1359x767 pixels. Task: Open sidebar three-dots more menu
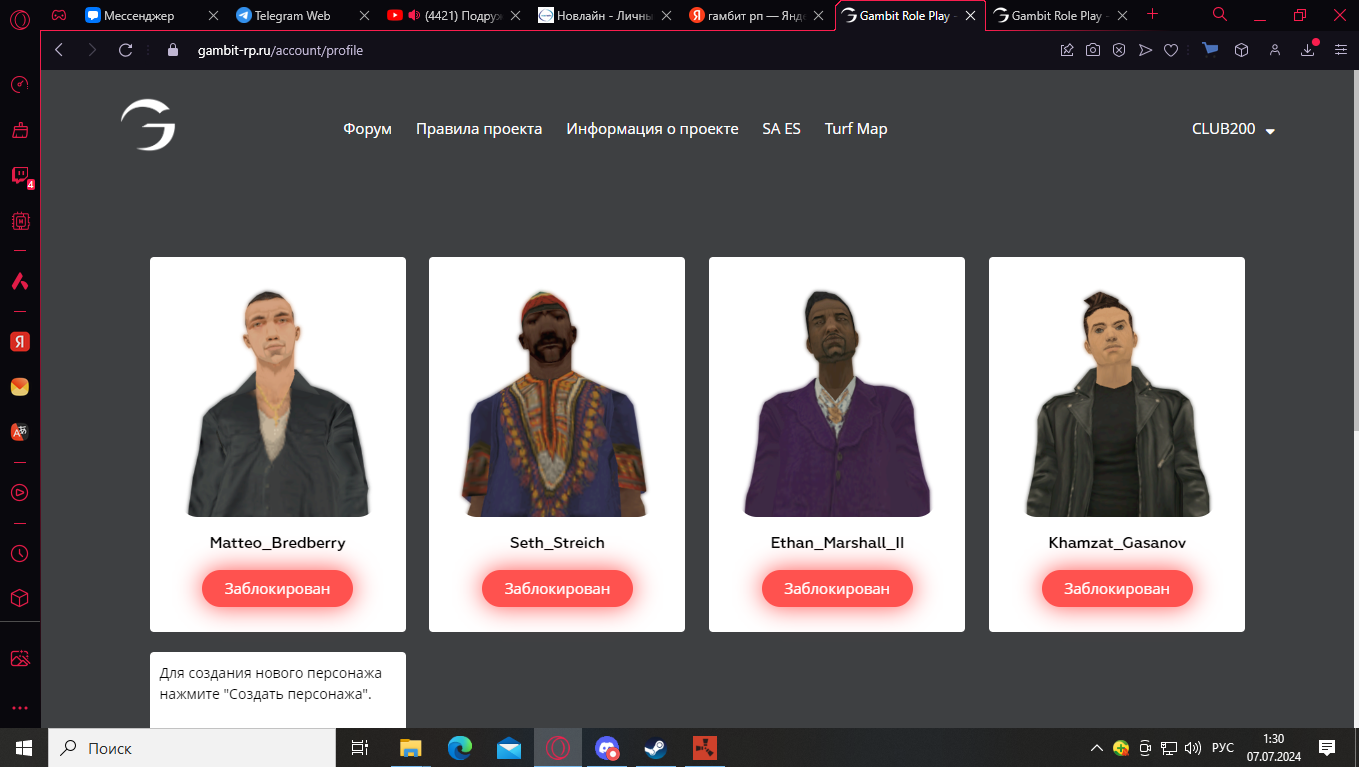(19, 708)
